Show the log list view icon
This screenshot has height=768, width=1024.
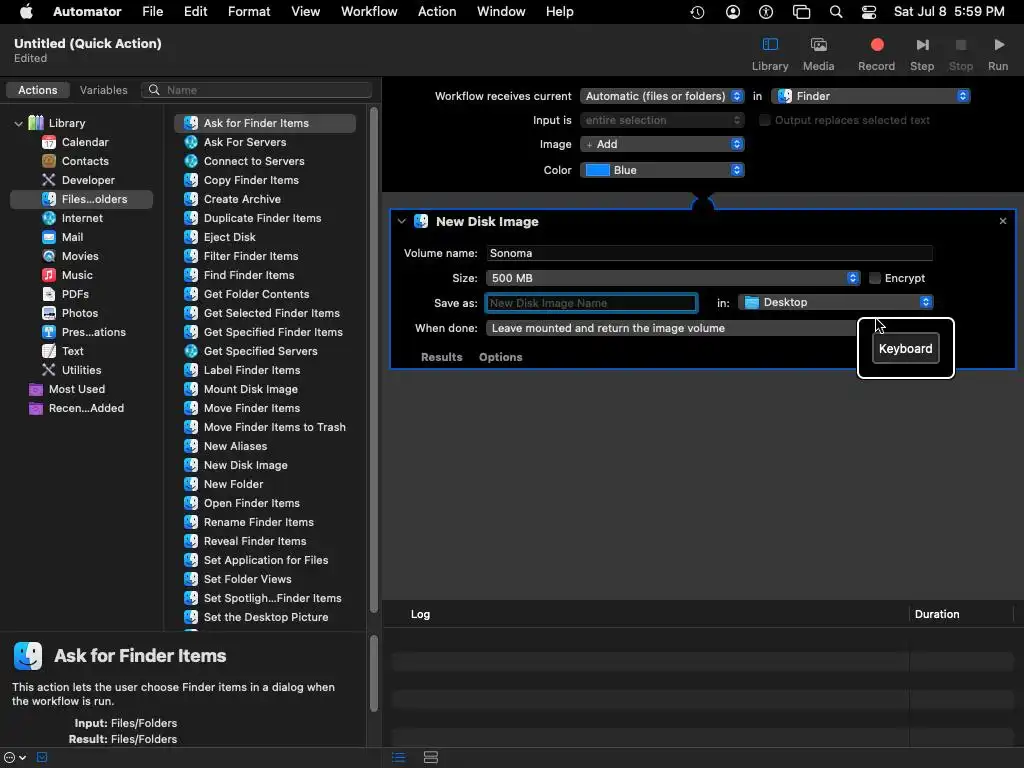(398, 757)
